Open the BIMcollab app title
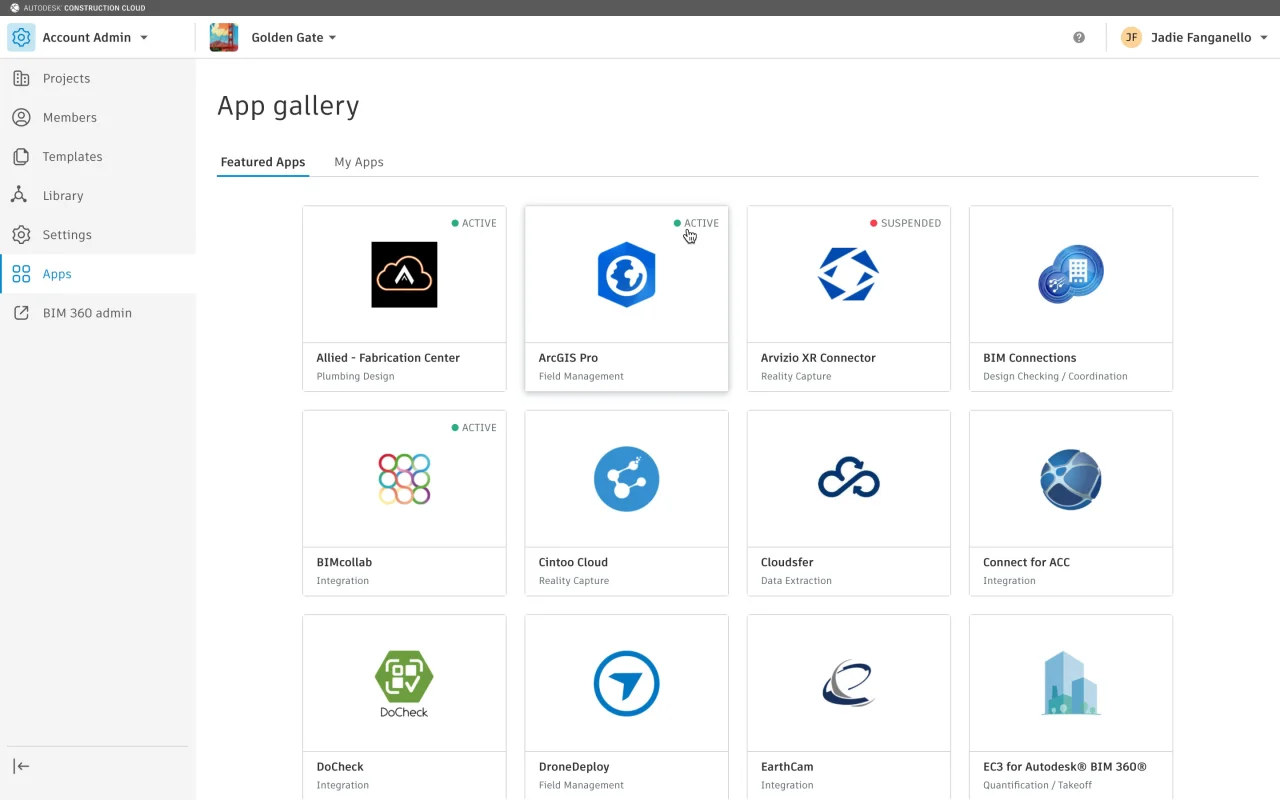This screenshot has width=1280, height=800. [344, 562]
